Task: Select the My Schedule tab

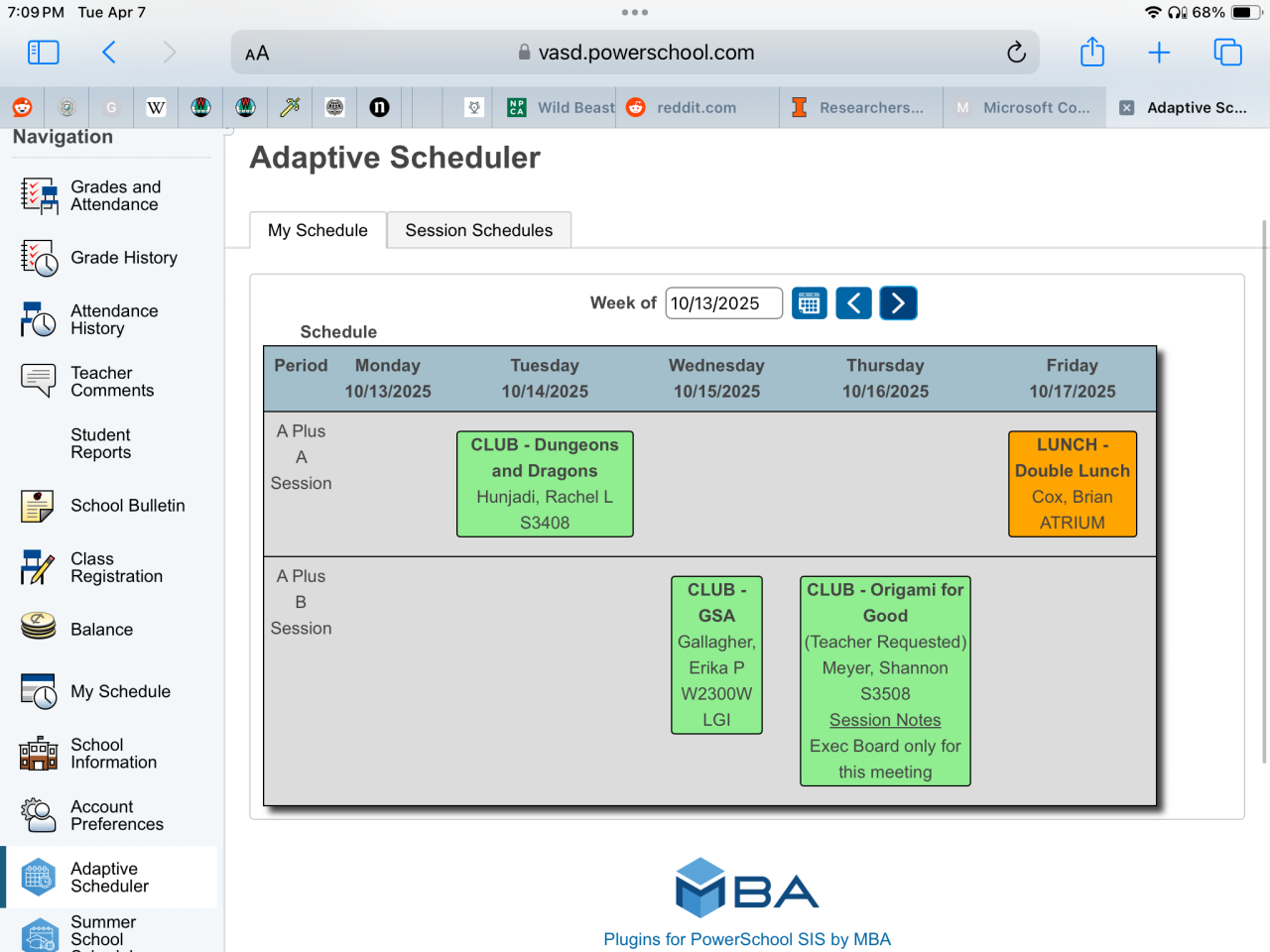Action: (x=317, y=230)
